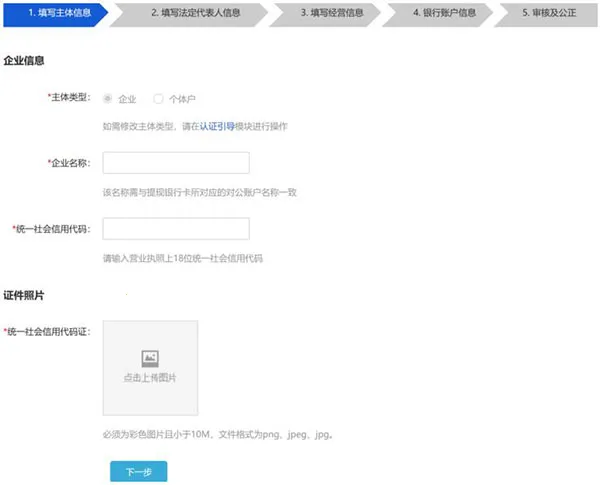
Task: Click the 18位统一社会信用代码 hint text
Action: [x=182, y=258]
